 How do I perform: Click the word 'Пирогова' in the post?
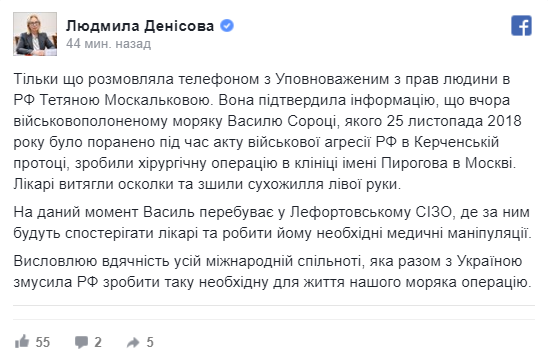pyautogui.click(x=415, y=163)
